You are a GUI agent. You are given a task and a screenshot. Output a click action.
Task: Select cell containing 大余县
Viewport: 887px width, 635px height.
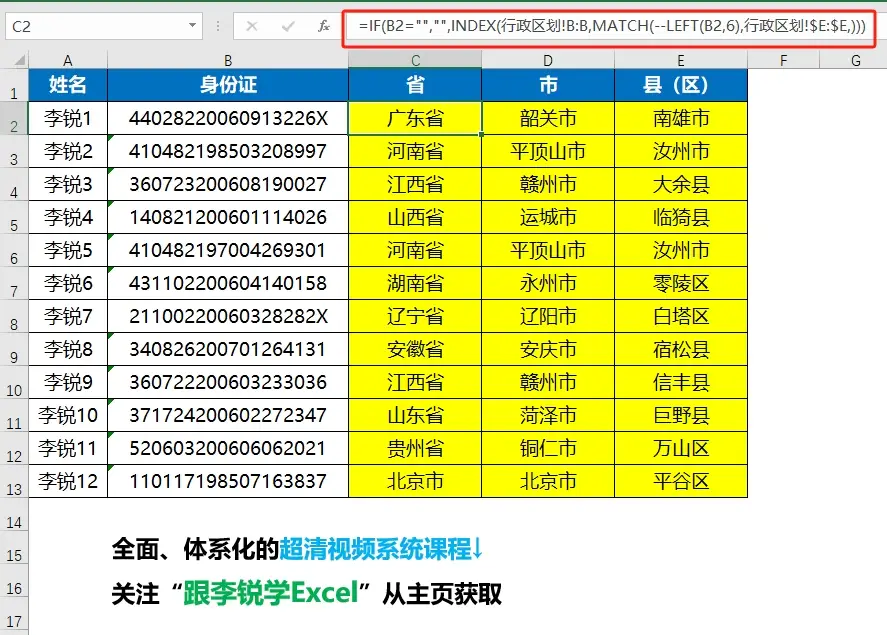click(x=681, y=184)
